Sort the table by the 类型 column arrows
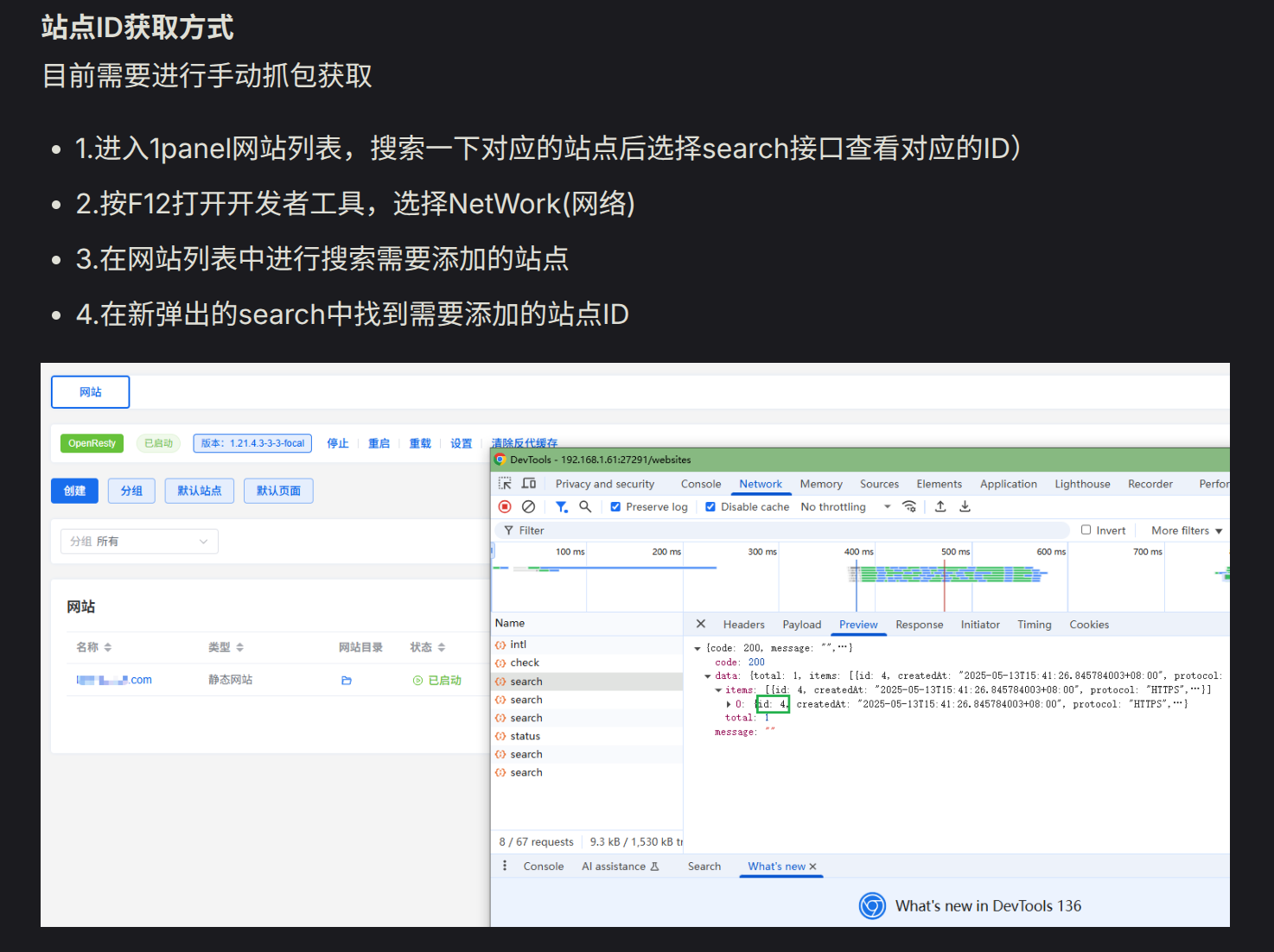The width and height of the screenshot is (1274, 952). click(239, 647)
